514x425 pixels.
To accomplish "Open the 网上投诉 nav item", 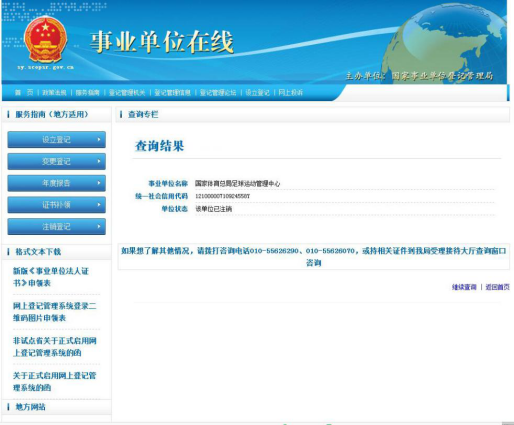I will [290, 92].
